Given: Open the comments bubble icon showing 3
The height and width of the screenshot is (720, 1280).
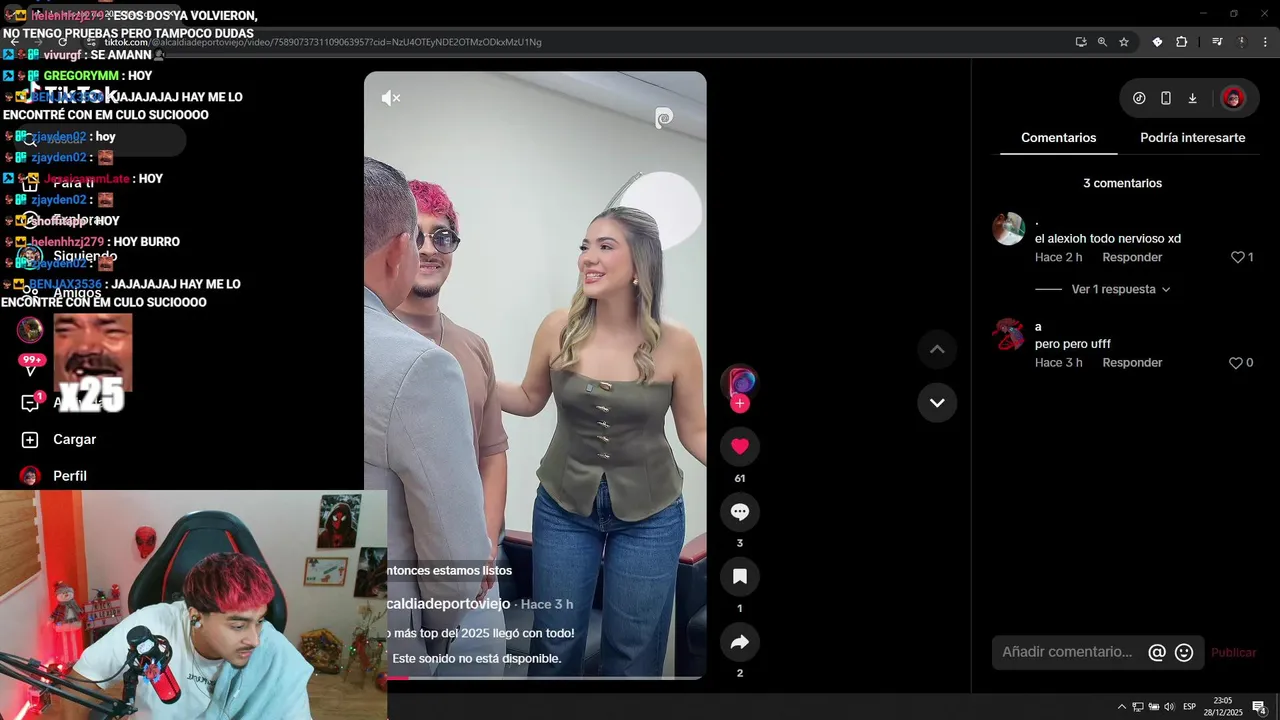Looking at the screenshot, I should [x=740, y=512].
